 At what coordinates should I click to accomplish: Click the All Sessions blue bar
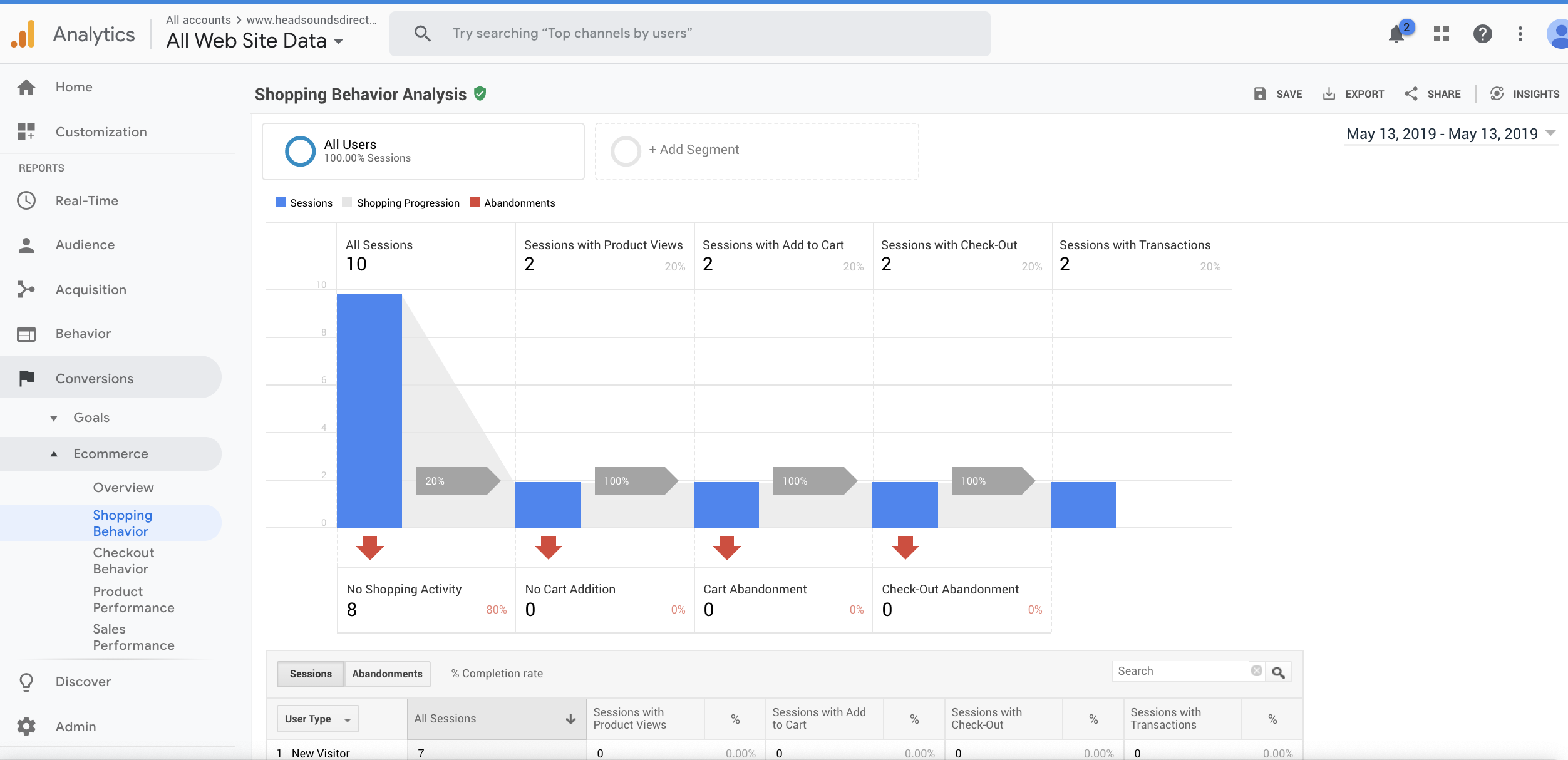(369, 411)
